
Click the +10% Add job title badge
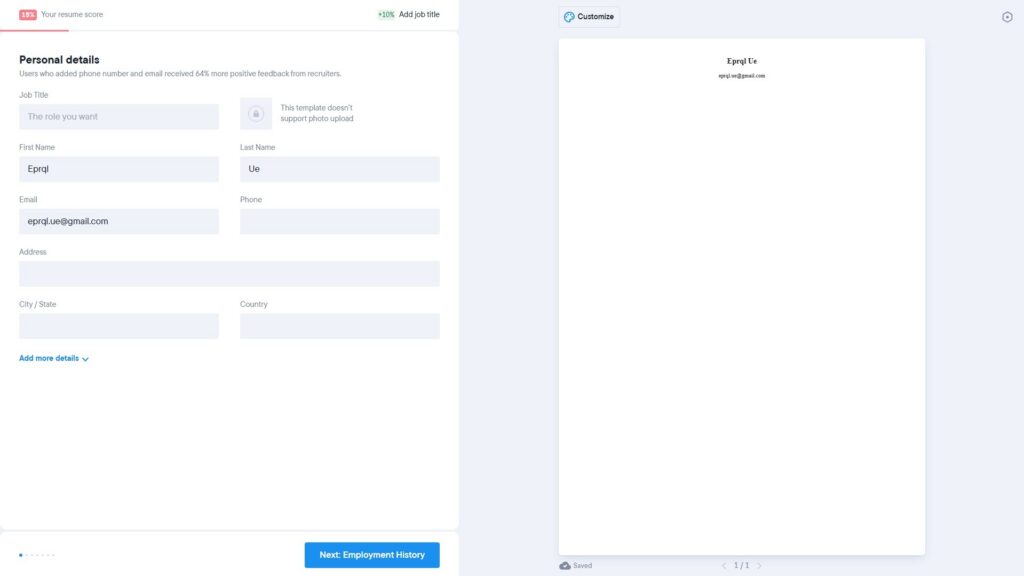(386, 15)
